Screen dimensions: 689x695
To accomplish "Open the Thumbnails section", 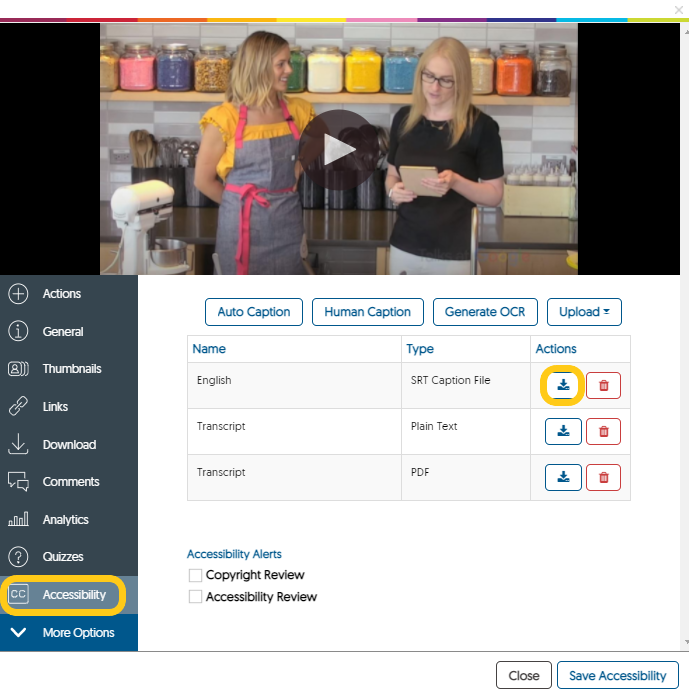I will [x=71, y=369].
